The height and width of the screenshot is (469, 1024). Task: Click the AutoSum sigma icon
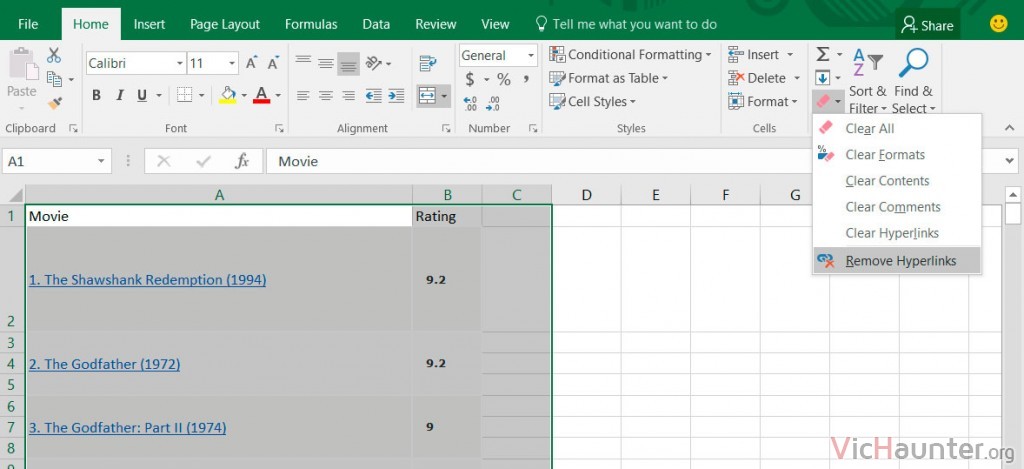click(823, 54)
